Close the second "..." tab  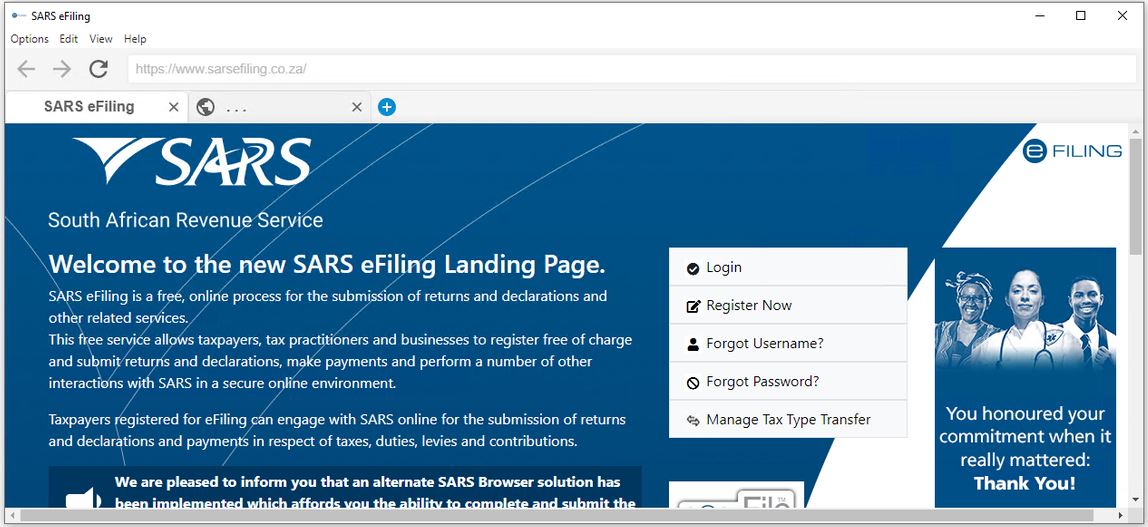point(357,108)
